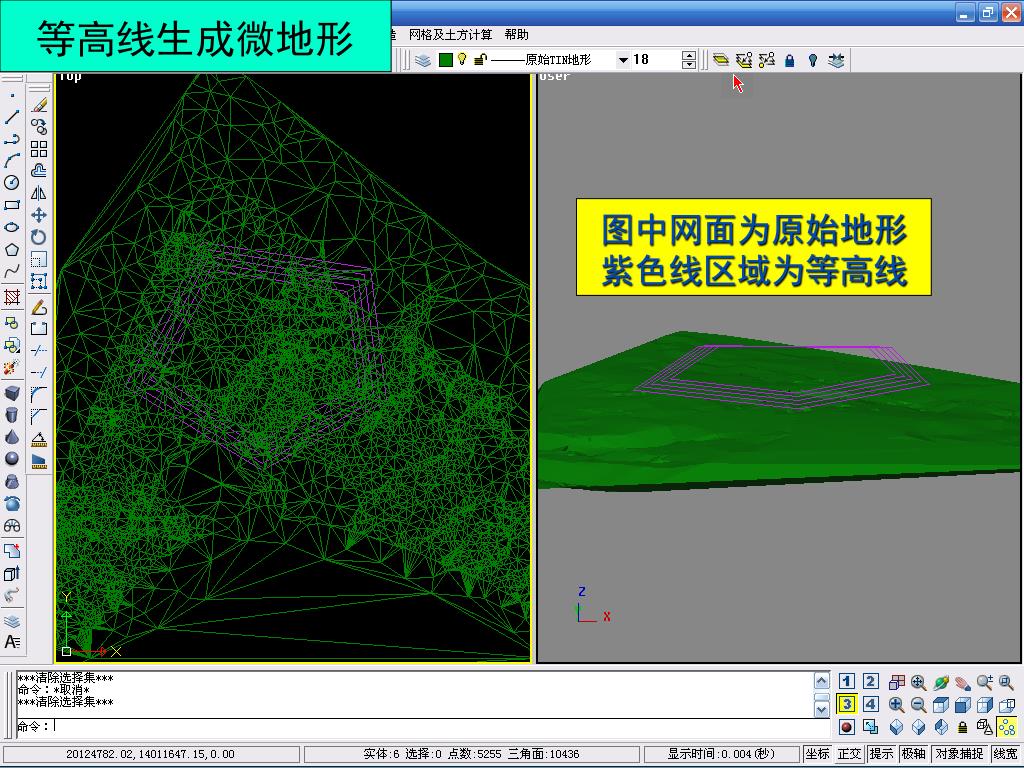The width and height of the screenshot is (1024, 768).
Task: Open 网格及土方计算 menu
Action: click(450, 35)
